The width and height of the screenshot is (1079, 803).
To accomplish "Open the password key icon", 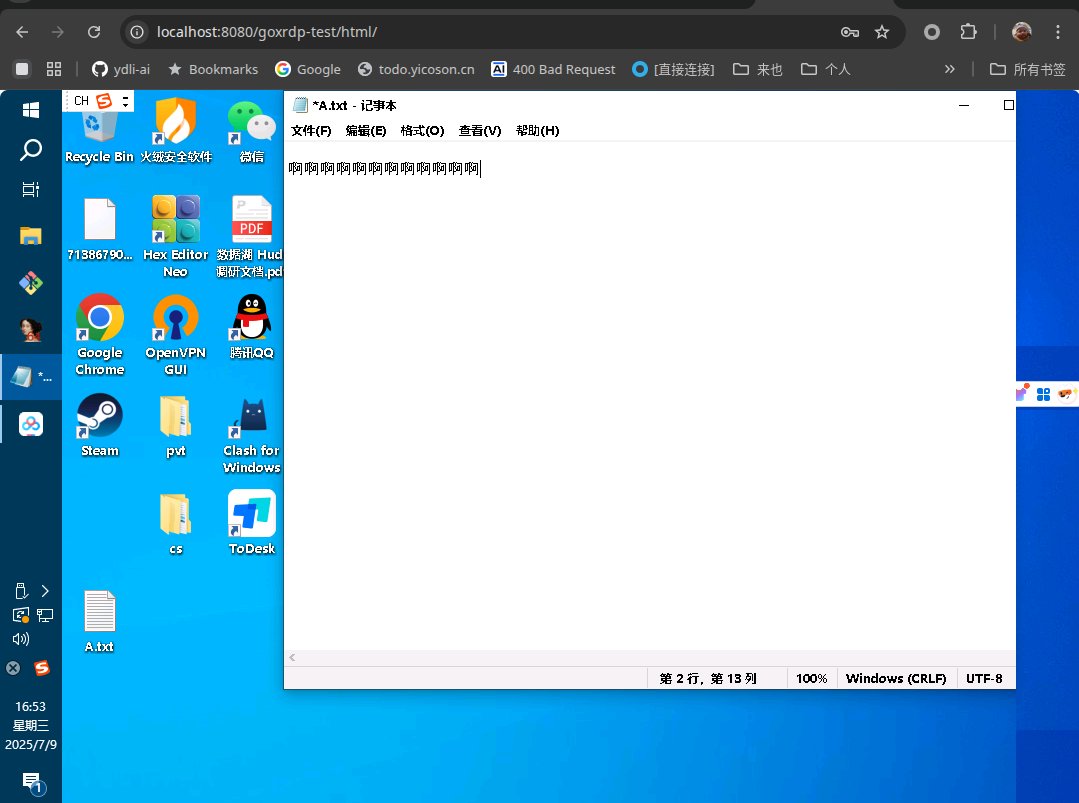I will (850, 32).
